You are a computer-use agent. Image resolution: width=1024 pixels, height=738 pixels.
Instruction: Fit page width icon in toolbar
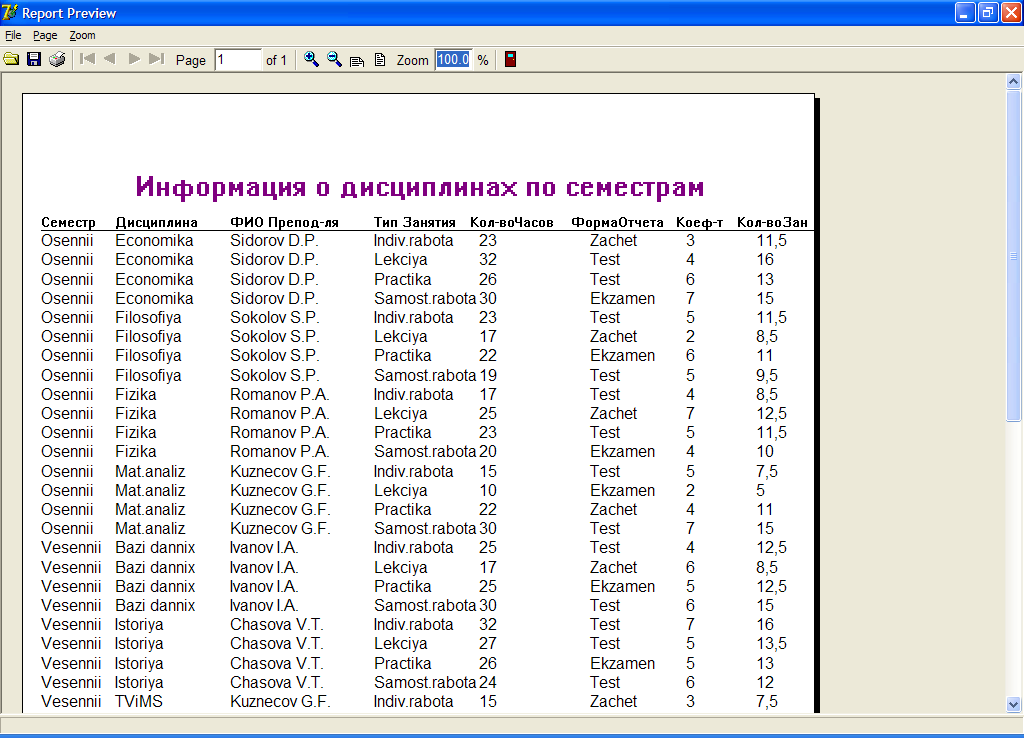tap(357, 60)
